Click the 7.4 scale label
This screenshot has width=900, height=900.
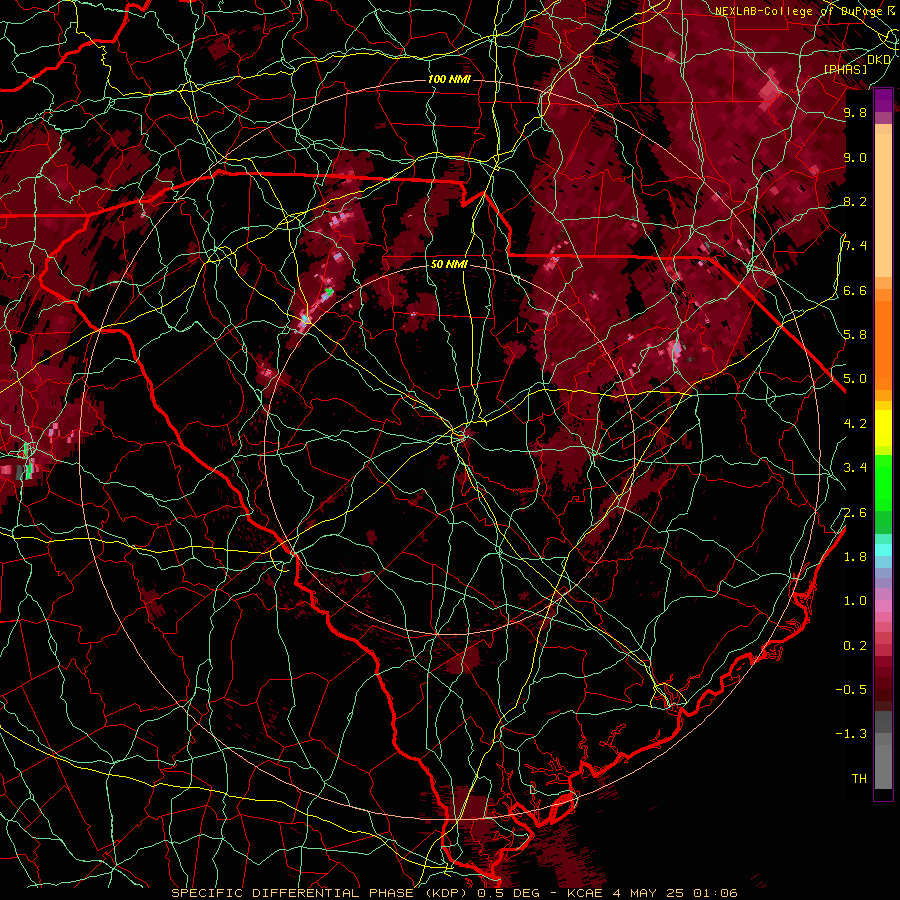[855, 246]
